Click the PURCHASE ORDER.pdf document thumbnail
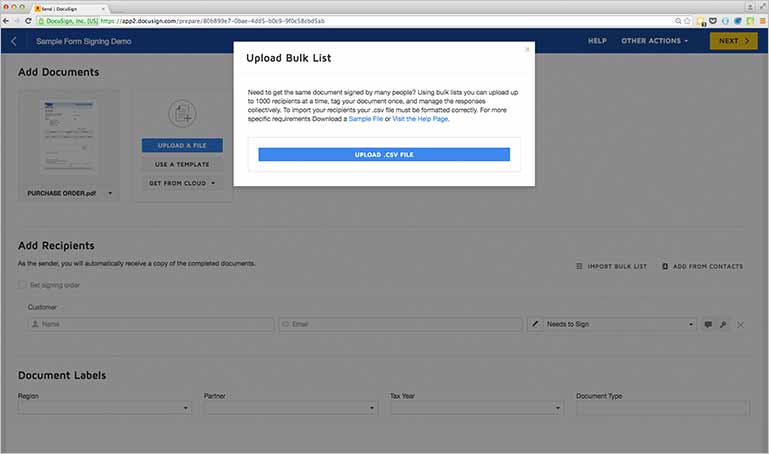Viewport: 769px width, 454px height. click(x=68, y=140)
